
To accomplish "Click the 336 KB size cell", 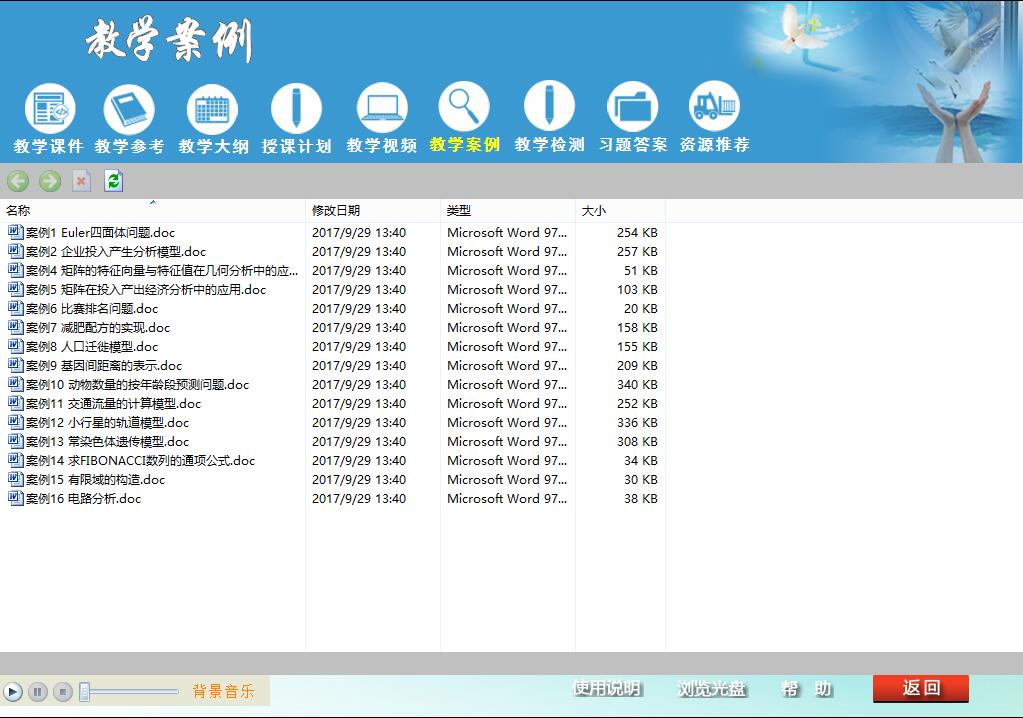I will (637, 422).
